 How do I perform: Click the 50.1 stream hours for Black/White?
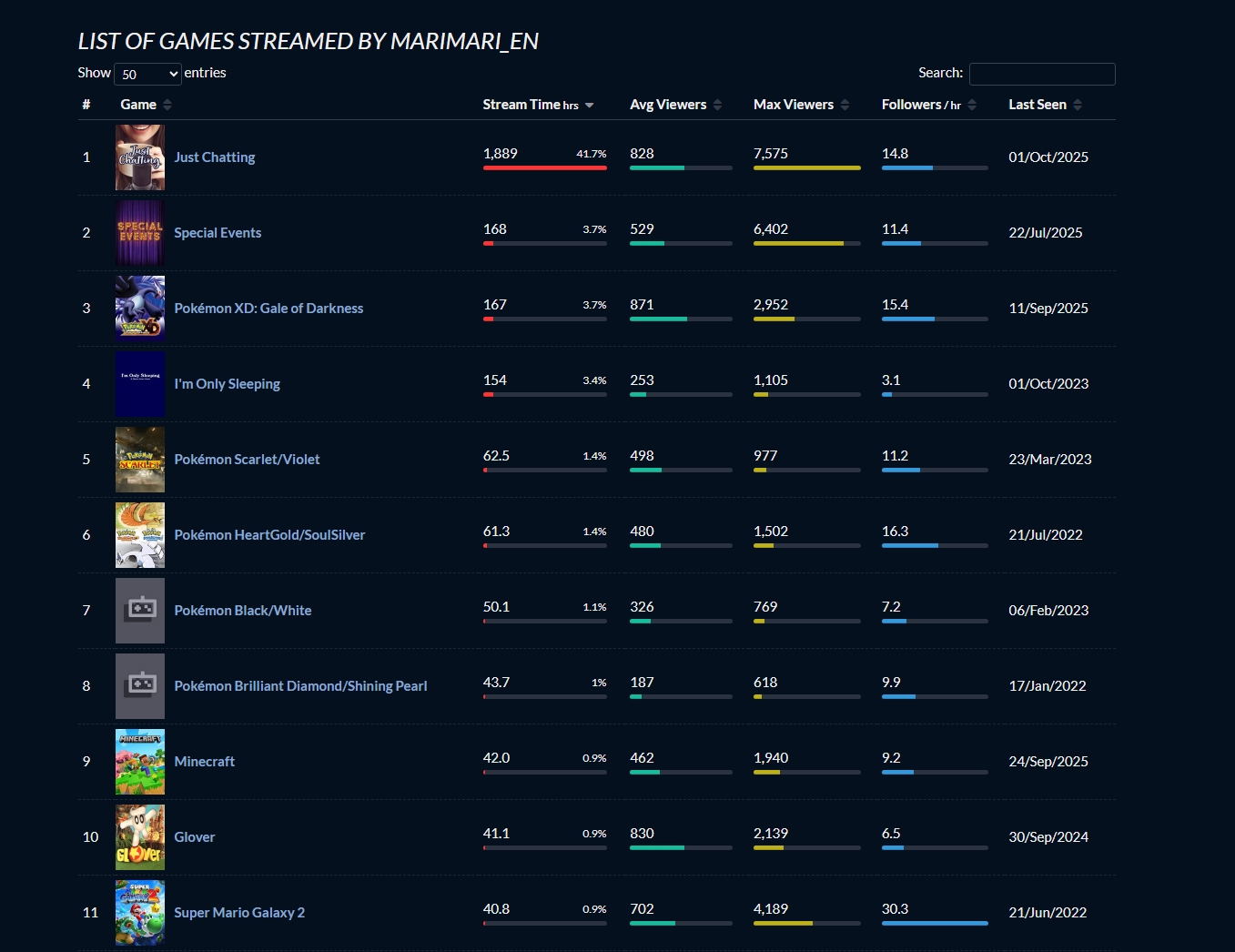[x=496, y=607]
